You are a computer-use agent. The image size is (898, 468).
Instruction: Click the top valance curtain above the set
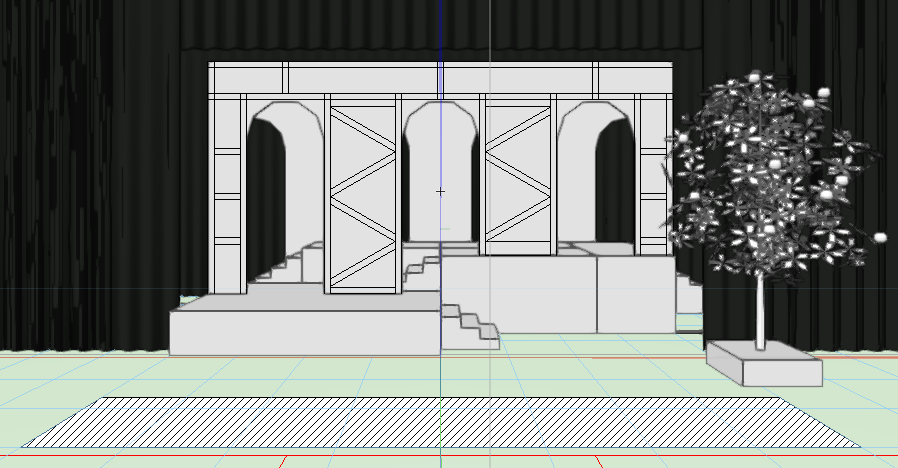pyautogui.click(x=440, y=28)
